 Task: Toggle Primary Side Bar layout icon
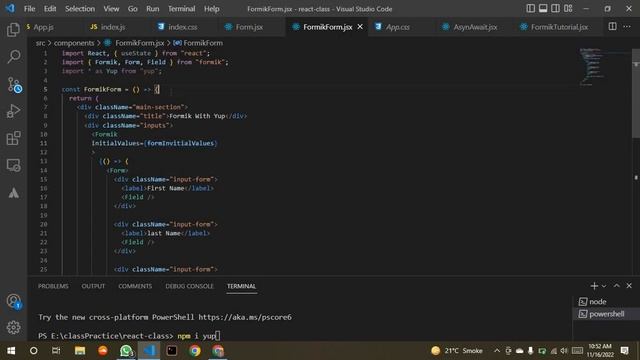(x=530, y=9)
